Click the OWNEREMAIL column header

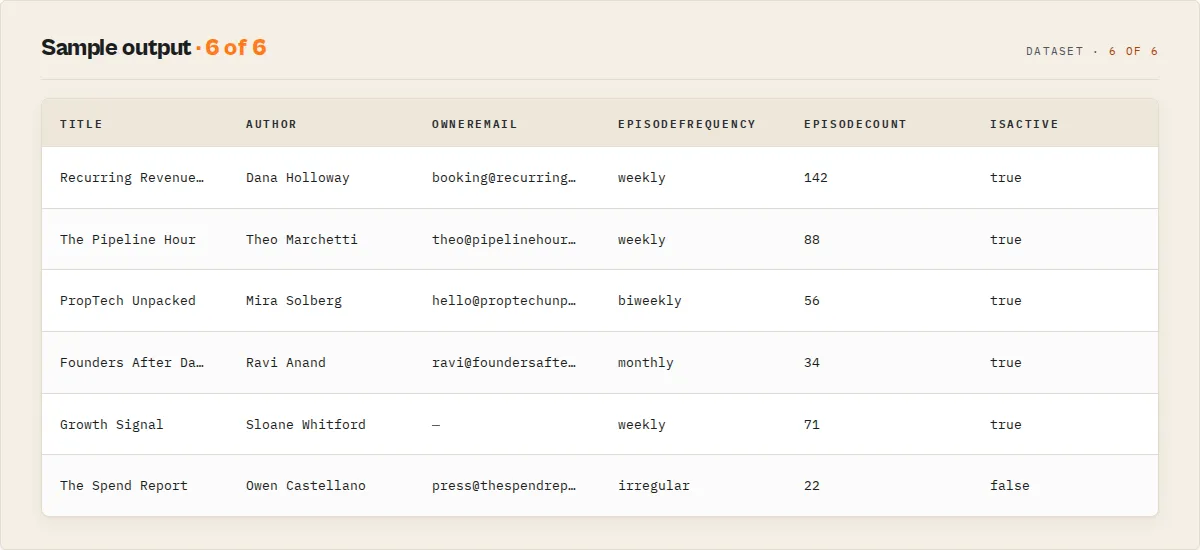(x=474, y=124)
